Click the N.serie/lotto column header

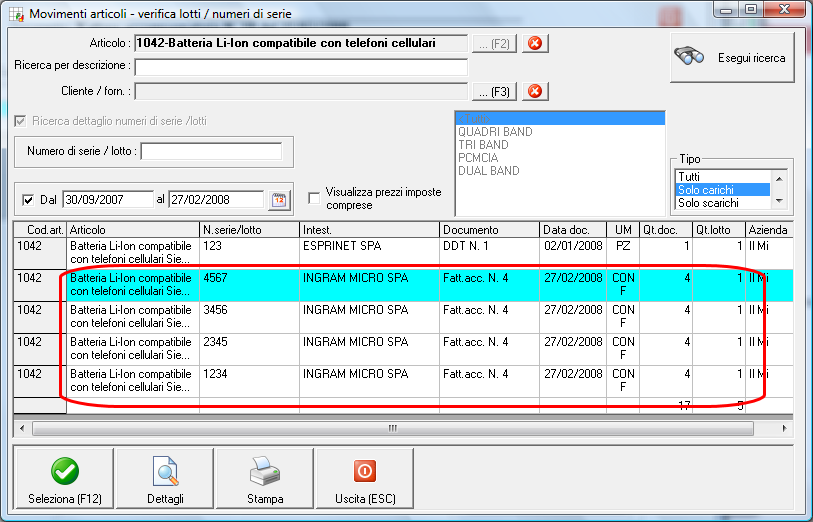(x=249, y=230)
